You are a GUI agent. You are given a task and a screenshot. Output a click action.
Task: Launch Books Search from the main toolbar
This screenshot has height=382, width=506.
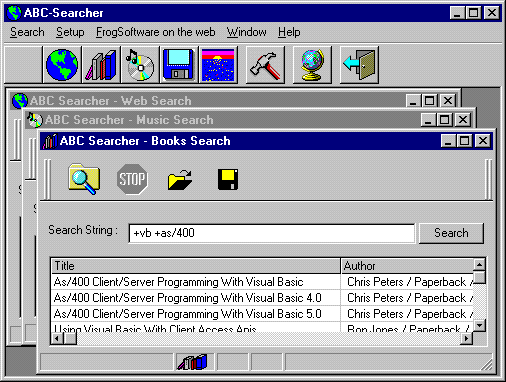[x=101, y=65]
